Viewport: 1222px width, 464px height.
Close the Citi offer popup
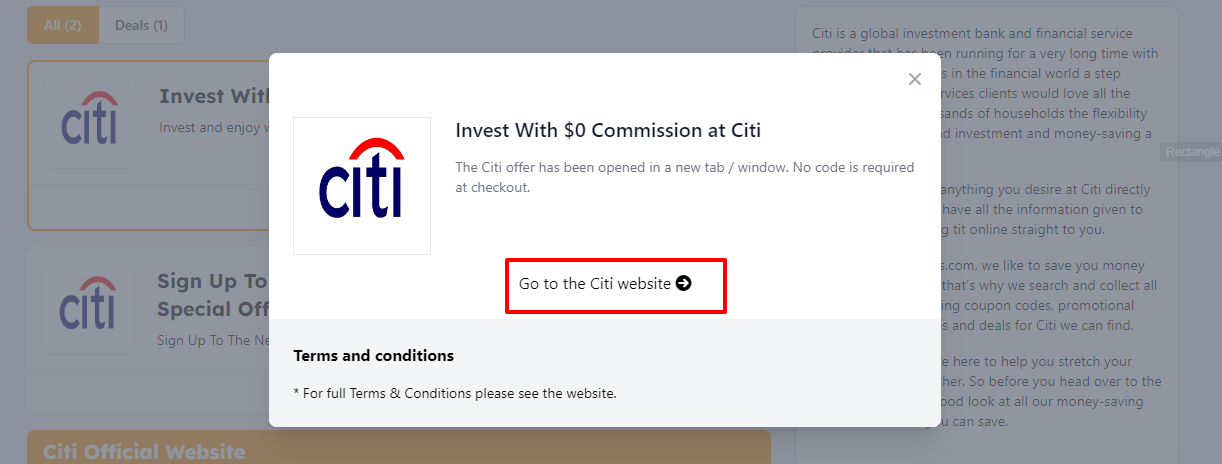click(914, 79)
